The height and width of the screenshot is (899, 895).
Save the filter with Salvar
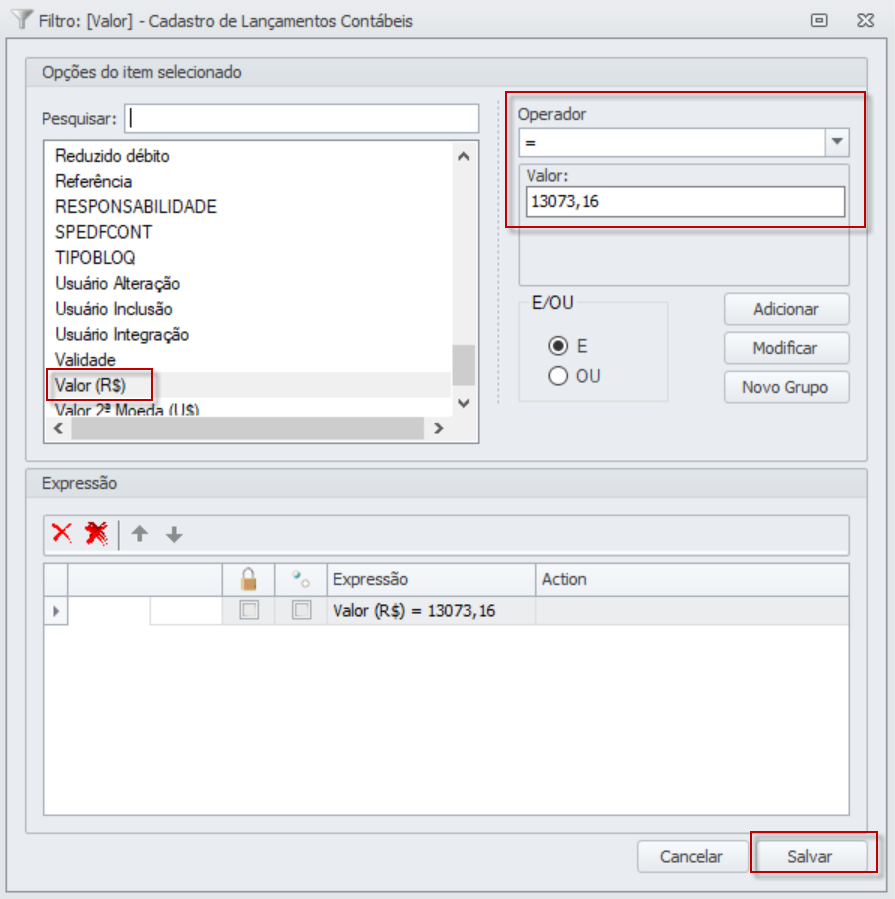coord(810,856)
